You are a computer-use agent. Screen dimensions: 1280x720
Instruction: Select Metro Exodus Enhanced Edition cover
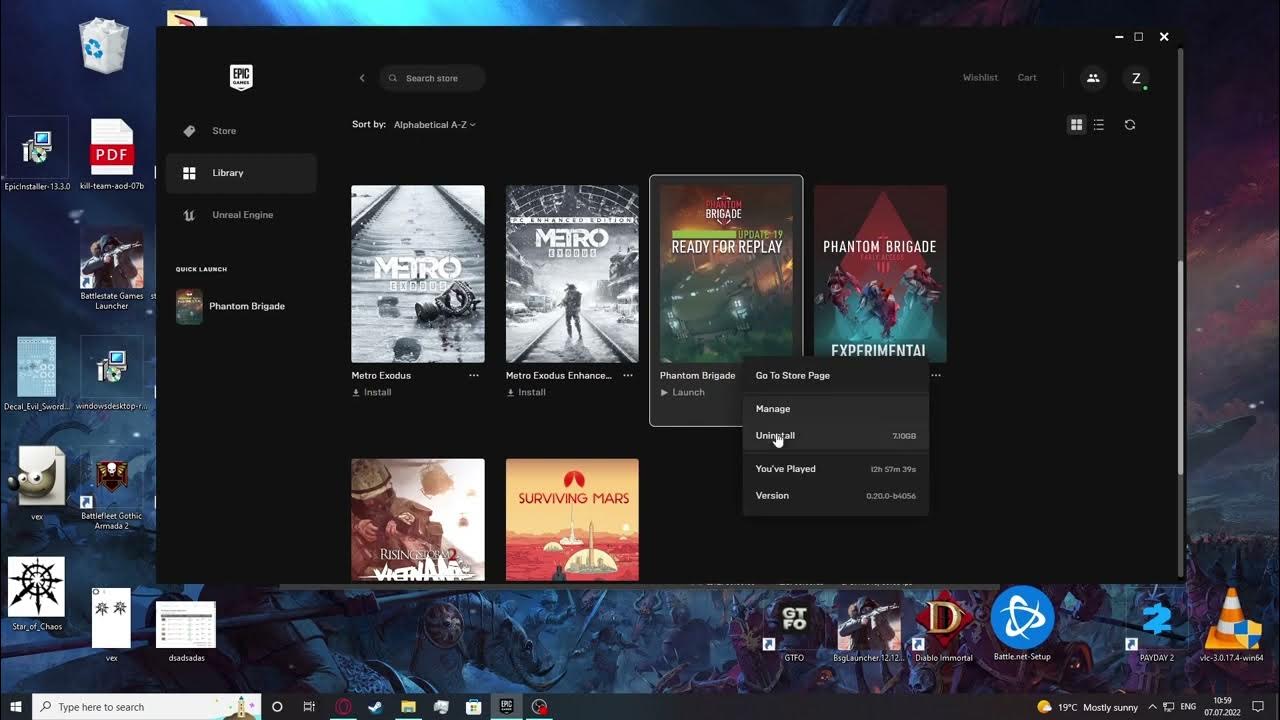pos(572,274)
